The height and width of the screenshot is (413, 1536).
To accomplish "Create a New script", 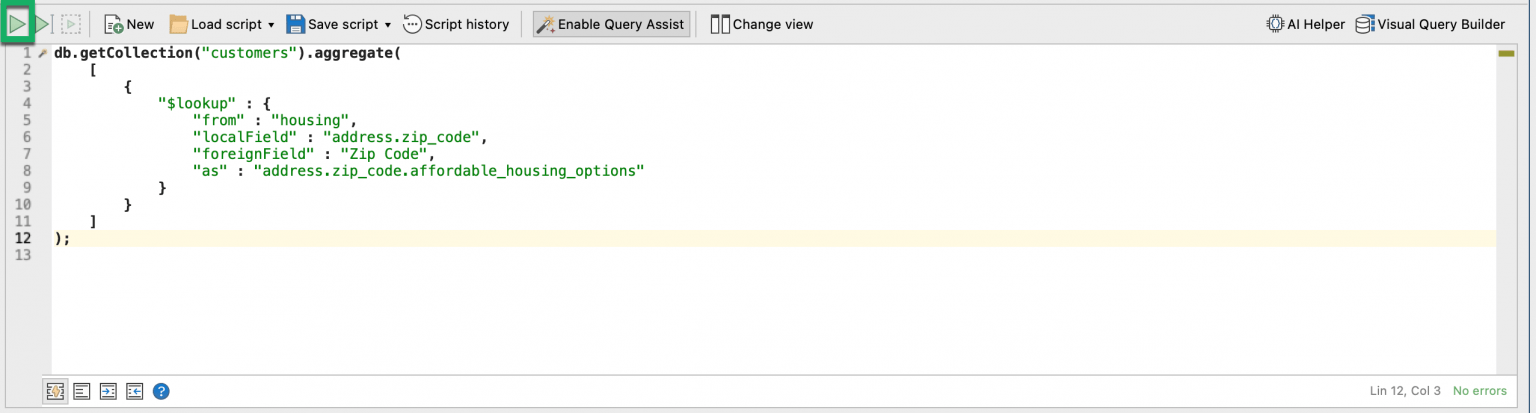I will click(129, 24).
